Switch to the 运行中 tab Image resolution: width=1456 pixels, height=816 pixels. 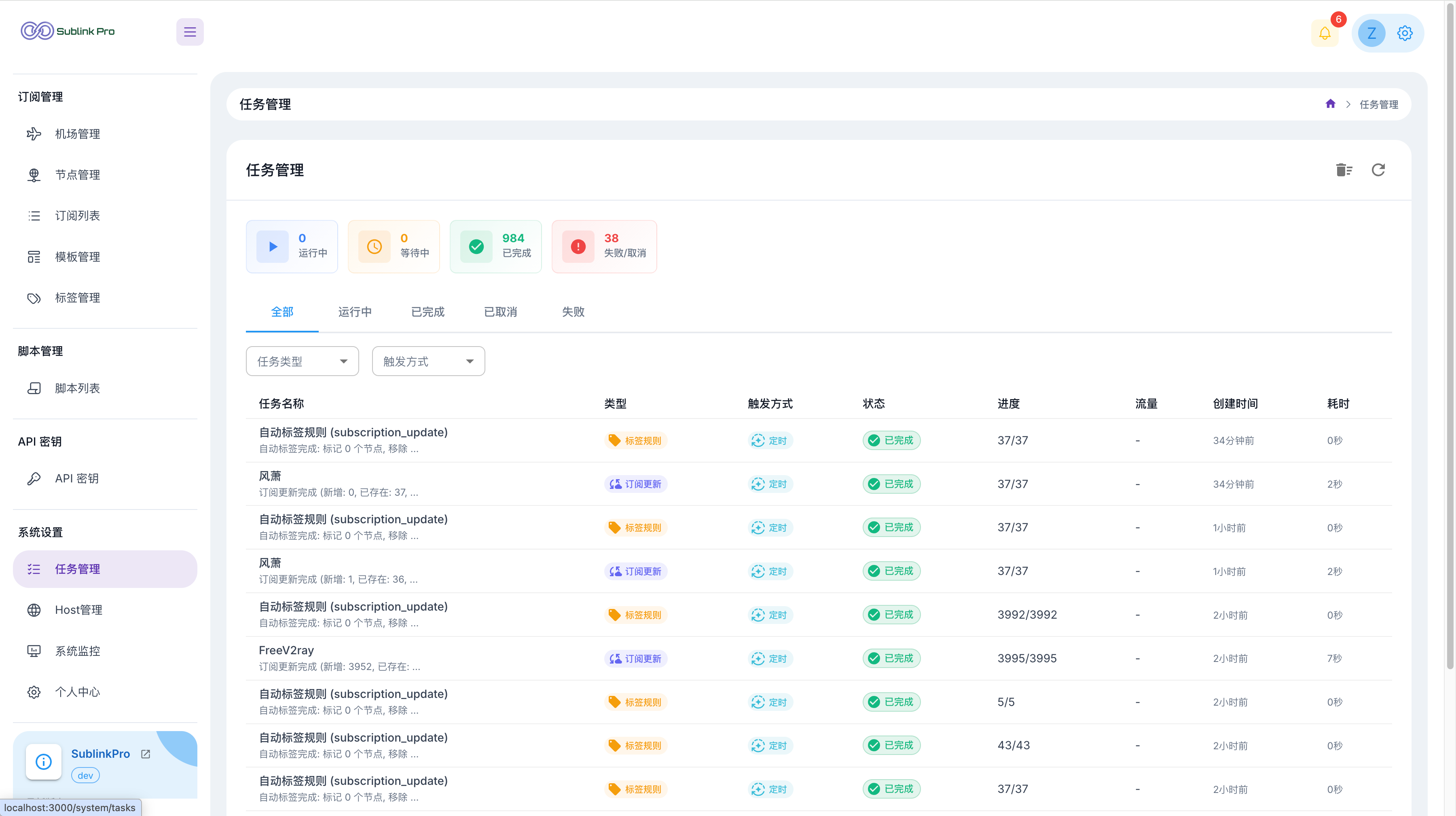tap(355, 312)
